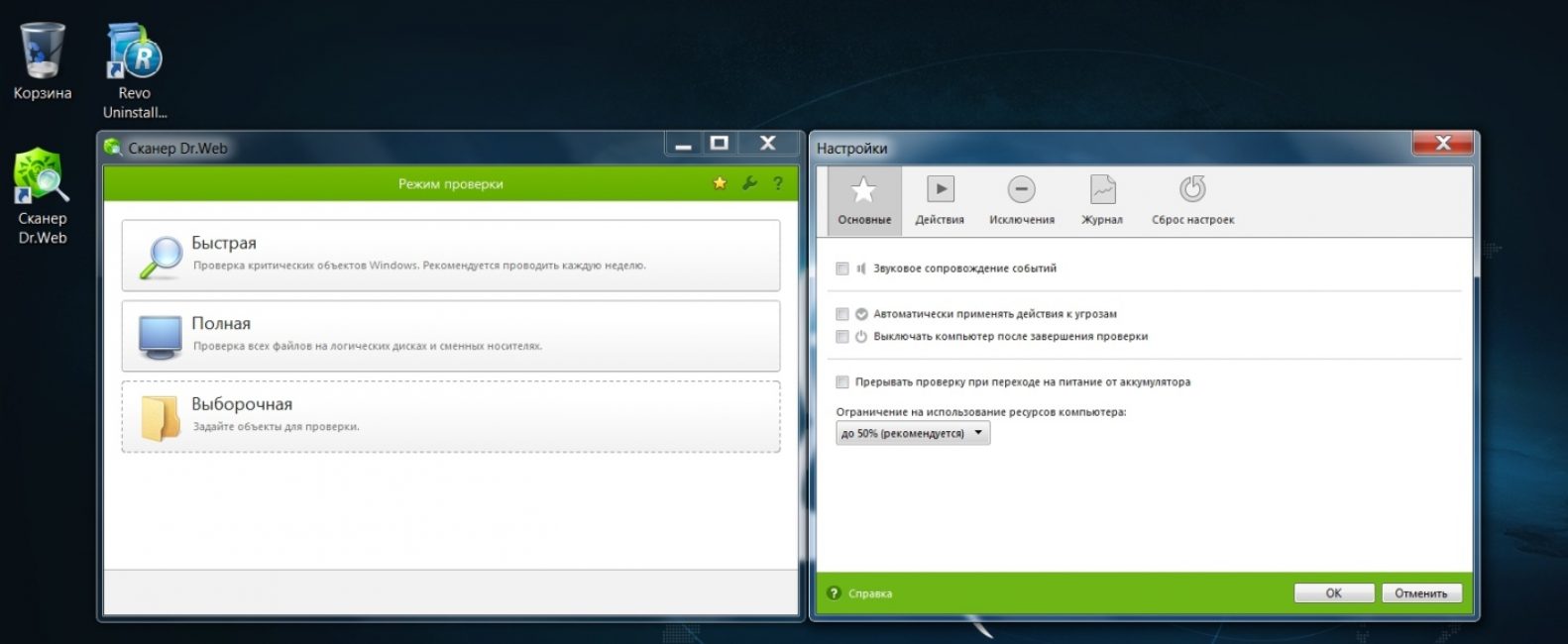Close the Сканер Dr.Web window

(767, 145)
